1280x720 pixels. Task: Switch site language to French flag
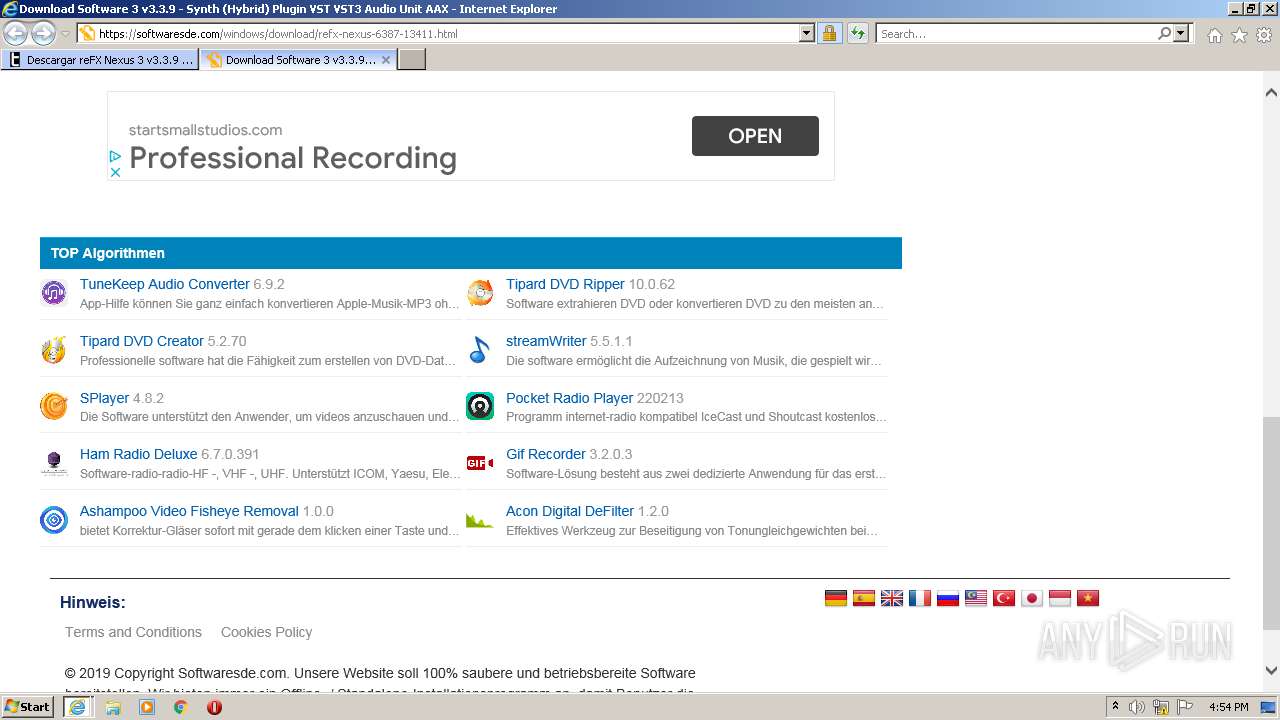920,598
